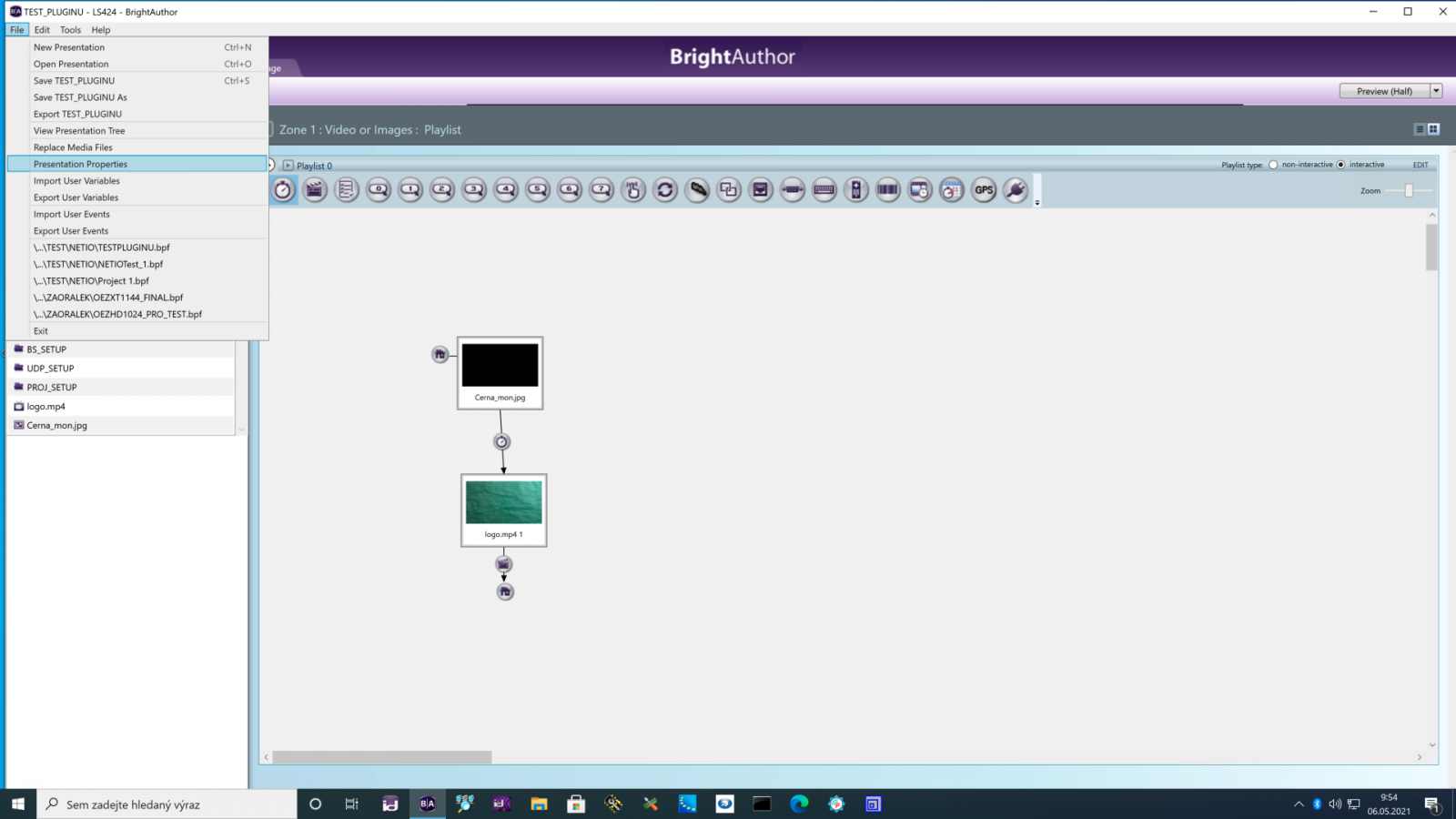Select the Keyboard input event icon
The image size is (1456, 819).
[x=824, y=190]
